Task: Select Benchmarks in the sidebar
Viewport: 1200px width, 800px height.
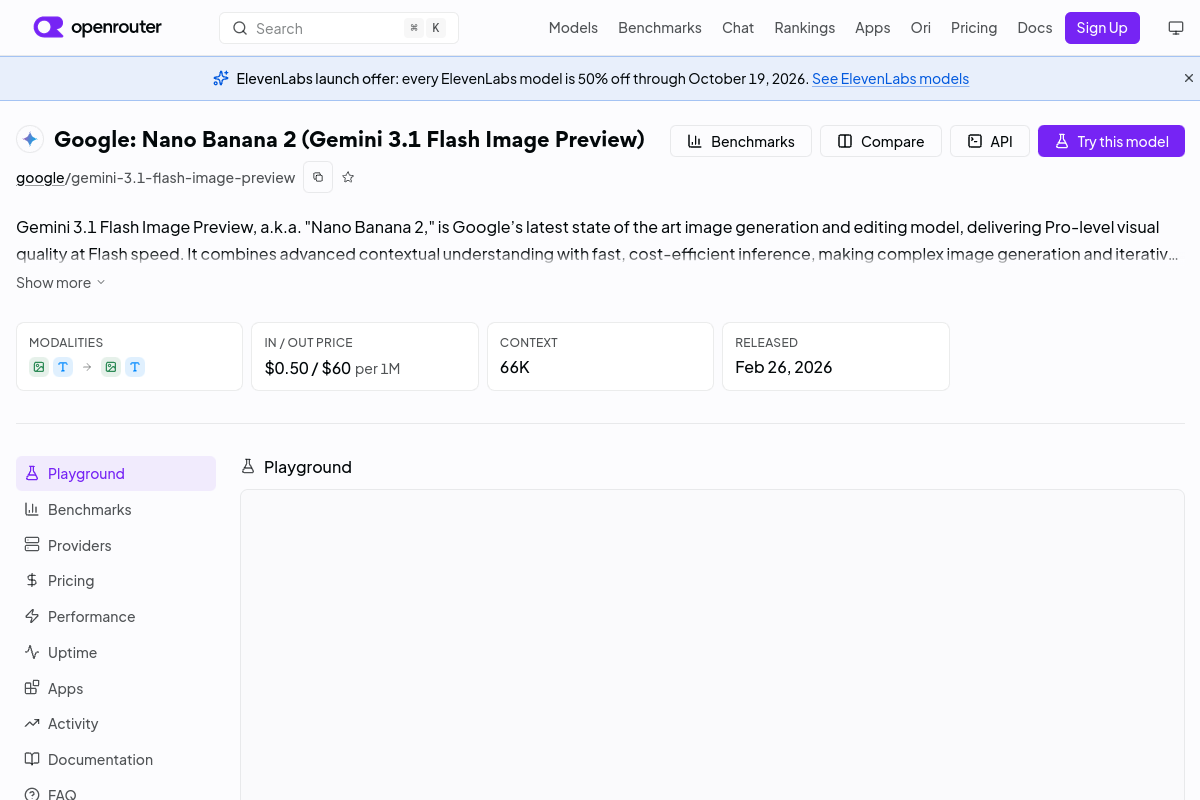Action: [x=116, y=509]
